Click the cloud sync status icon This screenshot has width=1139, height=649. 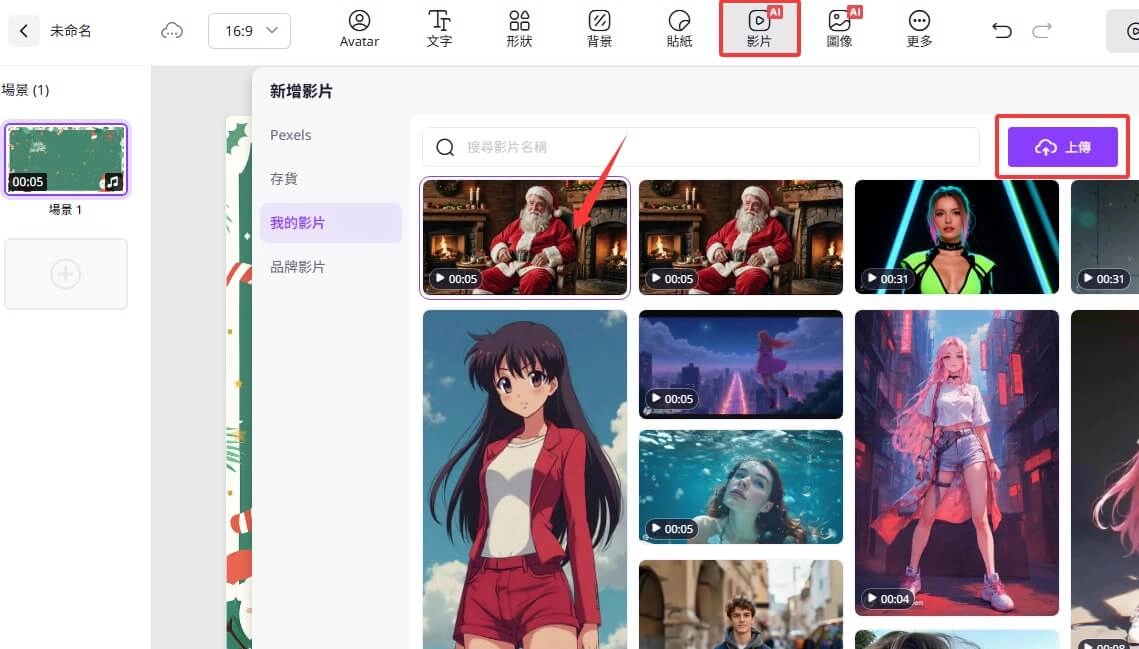tap(172, 31)
